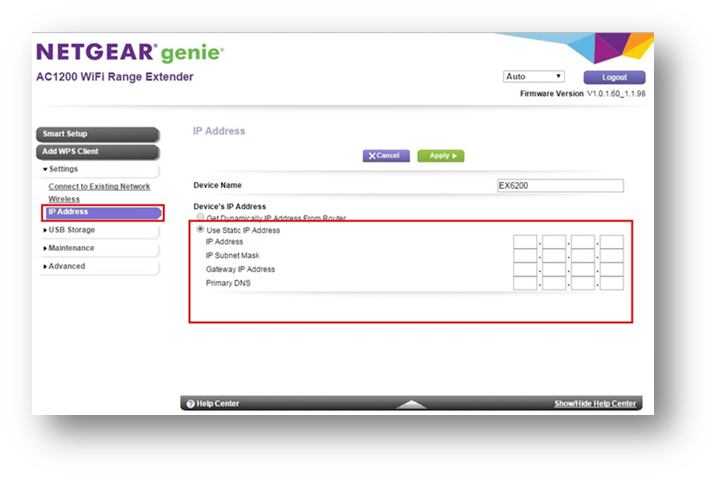Open the Wireless settings link
719x480 pixels.
64,199
